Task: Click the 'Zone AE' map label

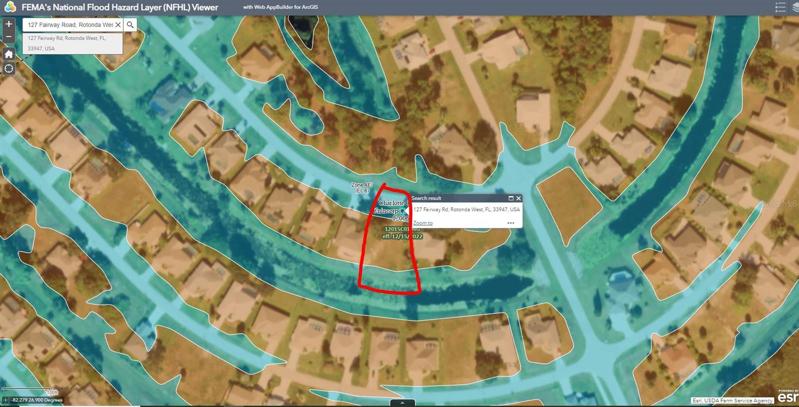Action: (360, 184)
